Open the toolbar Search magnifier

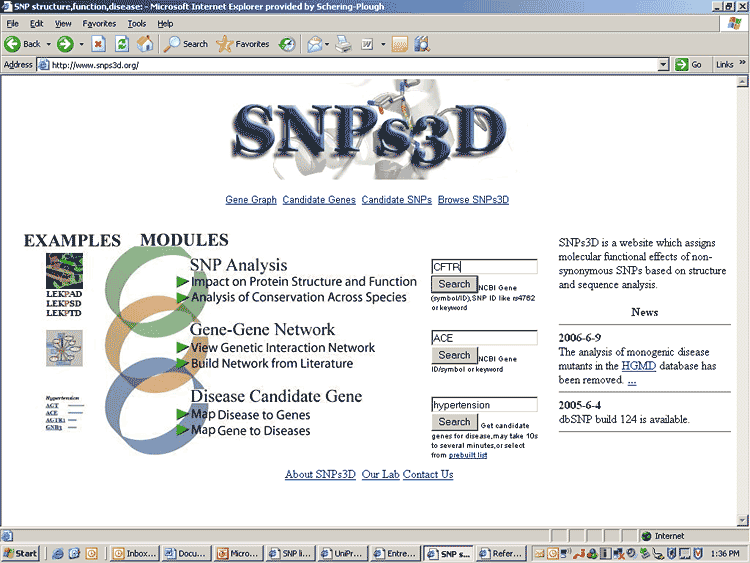(186, 44)
